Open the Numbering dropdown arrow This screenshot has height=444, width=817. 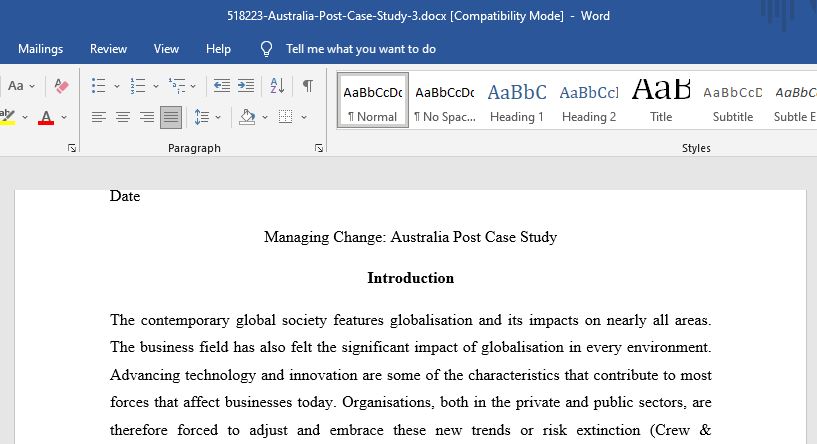[155, 86]
